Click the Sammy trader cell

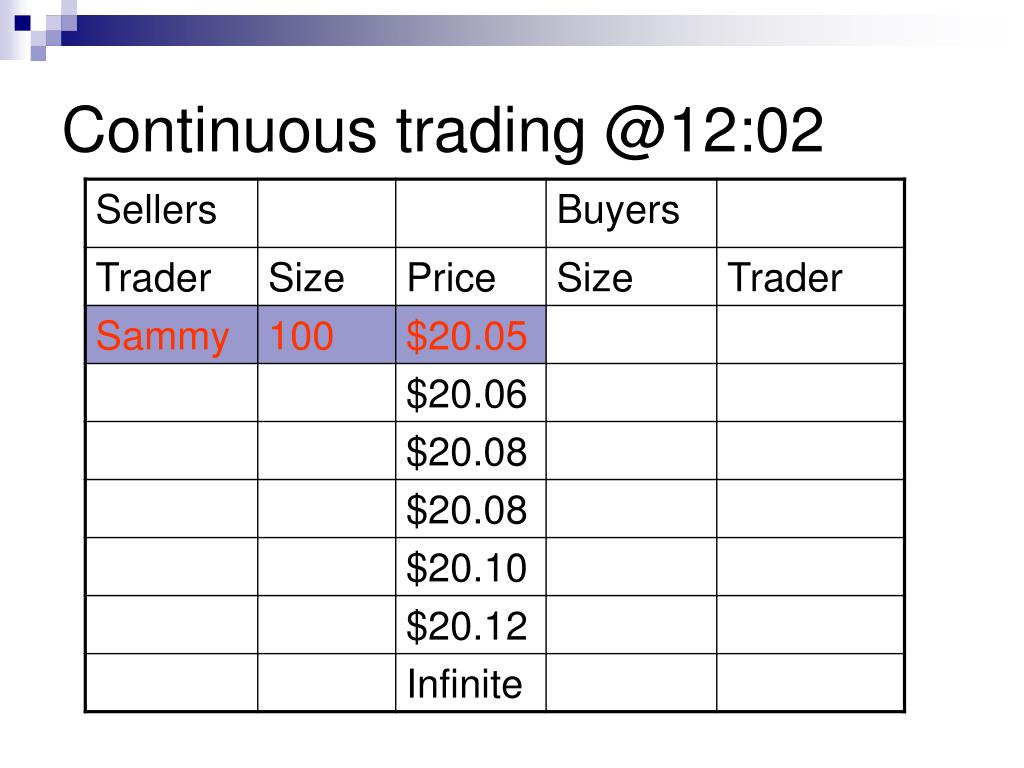(x=172, y=334)
